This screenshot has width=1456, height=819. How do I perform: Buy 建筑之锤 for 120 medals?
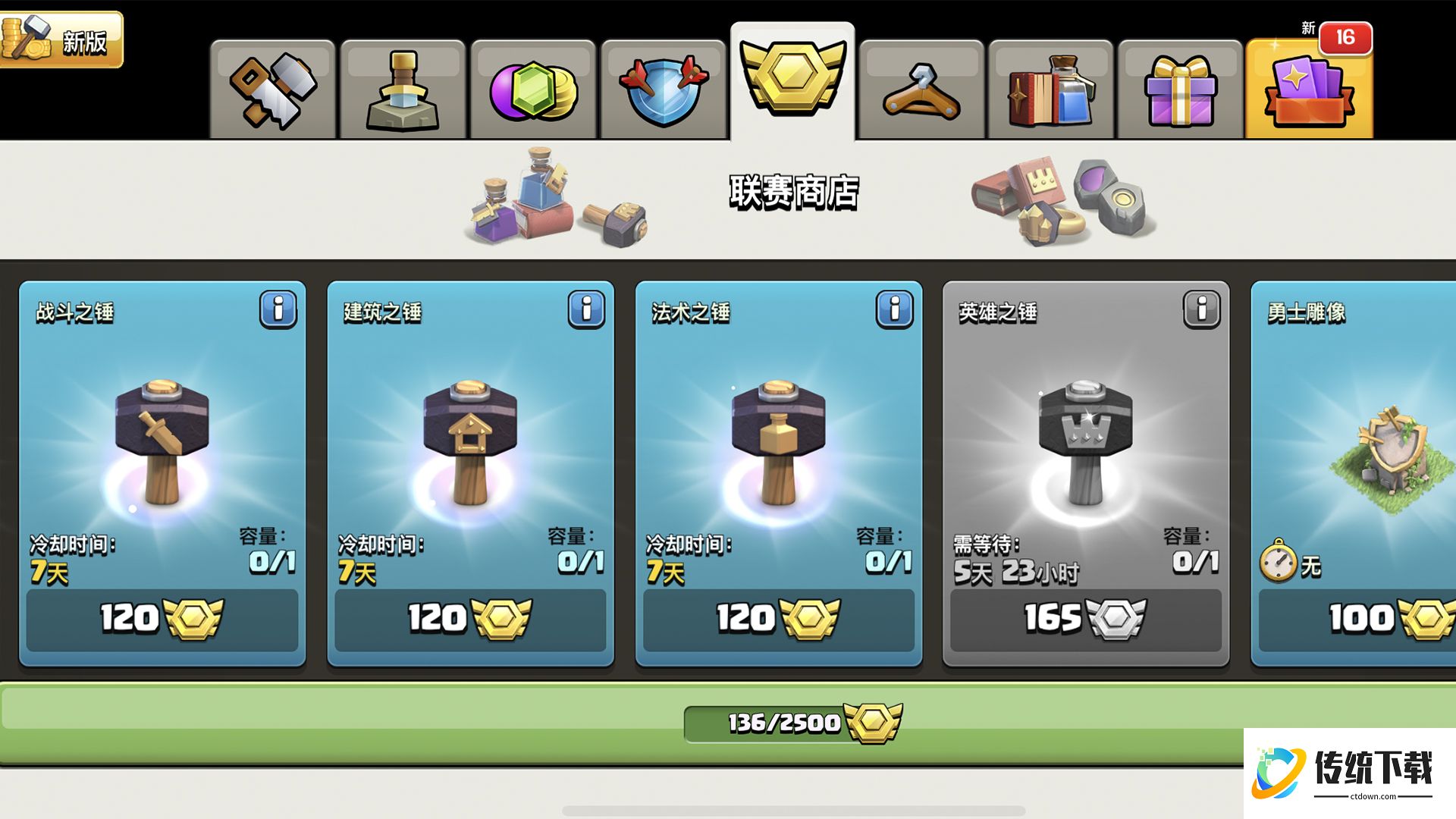pyautogui.click(x=470, y=620)
